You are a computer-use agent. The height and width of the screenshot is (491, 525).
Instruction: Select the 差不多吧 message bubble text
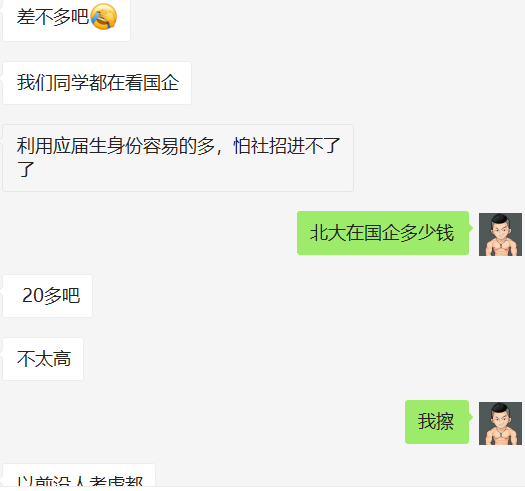[53, 17]
